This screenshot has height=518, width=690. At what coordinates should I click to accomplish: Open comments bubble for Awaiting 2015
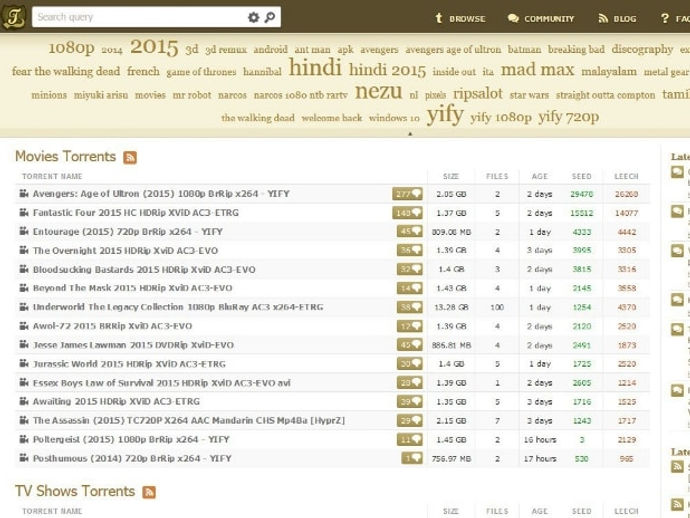[x=409, y=401]
